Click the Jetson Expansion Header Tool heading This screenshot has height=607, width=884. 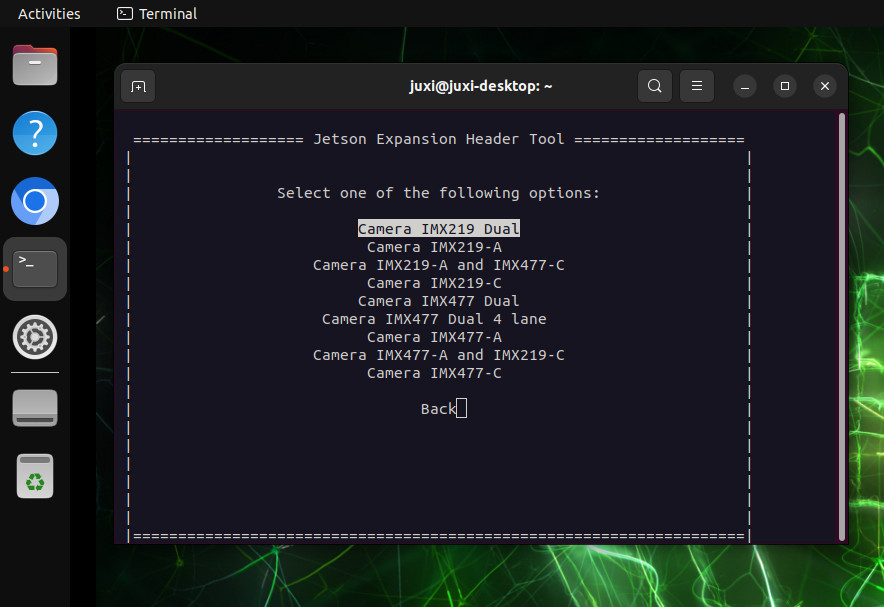[x=439, y=139]
